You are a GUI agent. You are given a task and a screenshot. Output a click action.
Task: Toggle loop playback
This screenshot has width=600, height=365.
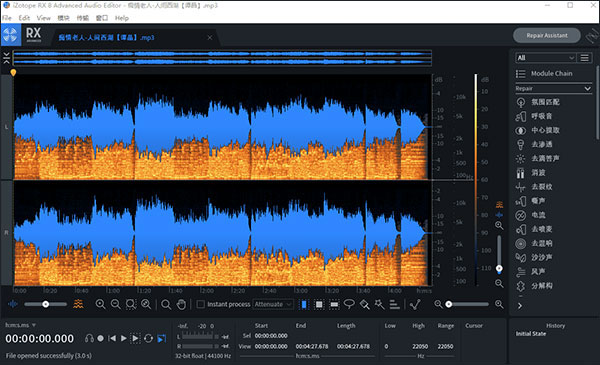(148, 338)
